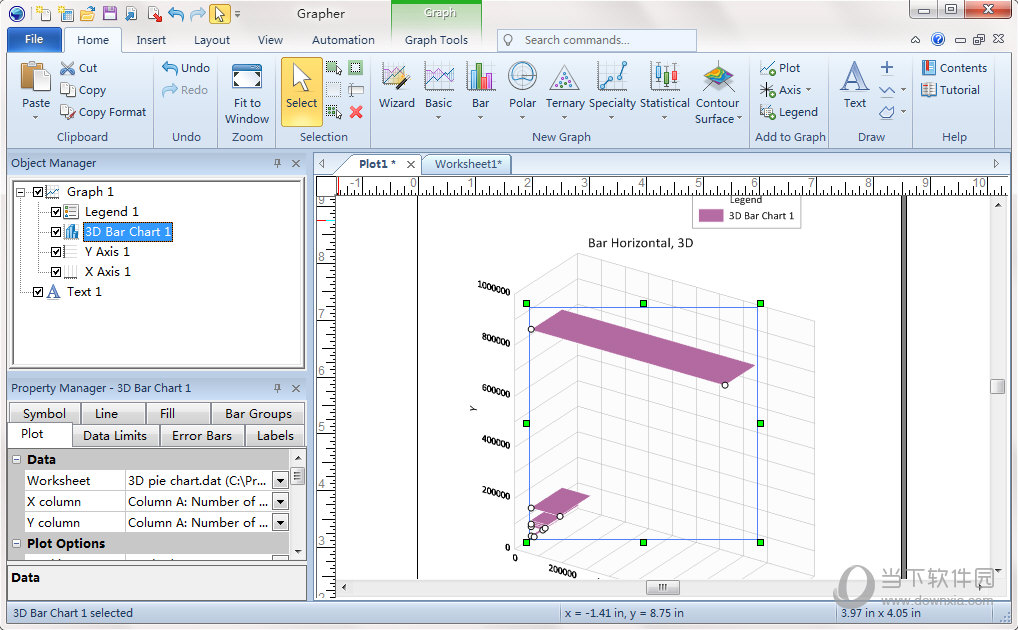Open the Data Limits property tab
Viewport: 1018px width, 630px height.
click(x=115, y=436)
